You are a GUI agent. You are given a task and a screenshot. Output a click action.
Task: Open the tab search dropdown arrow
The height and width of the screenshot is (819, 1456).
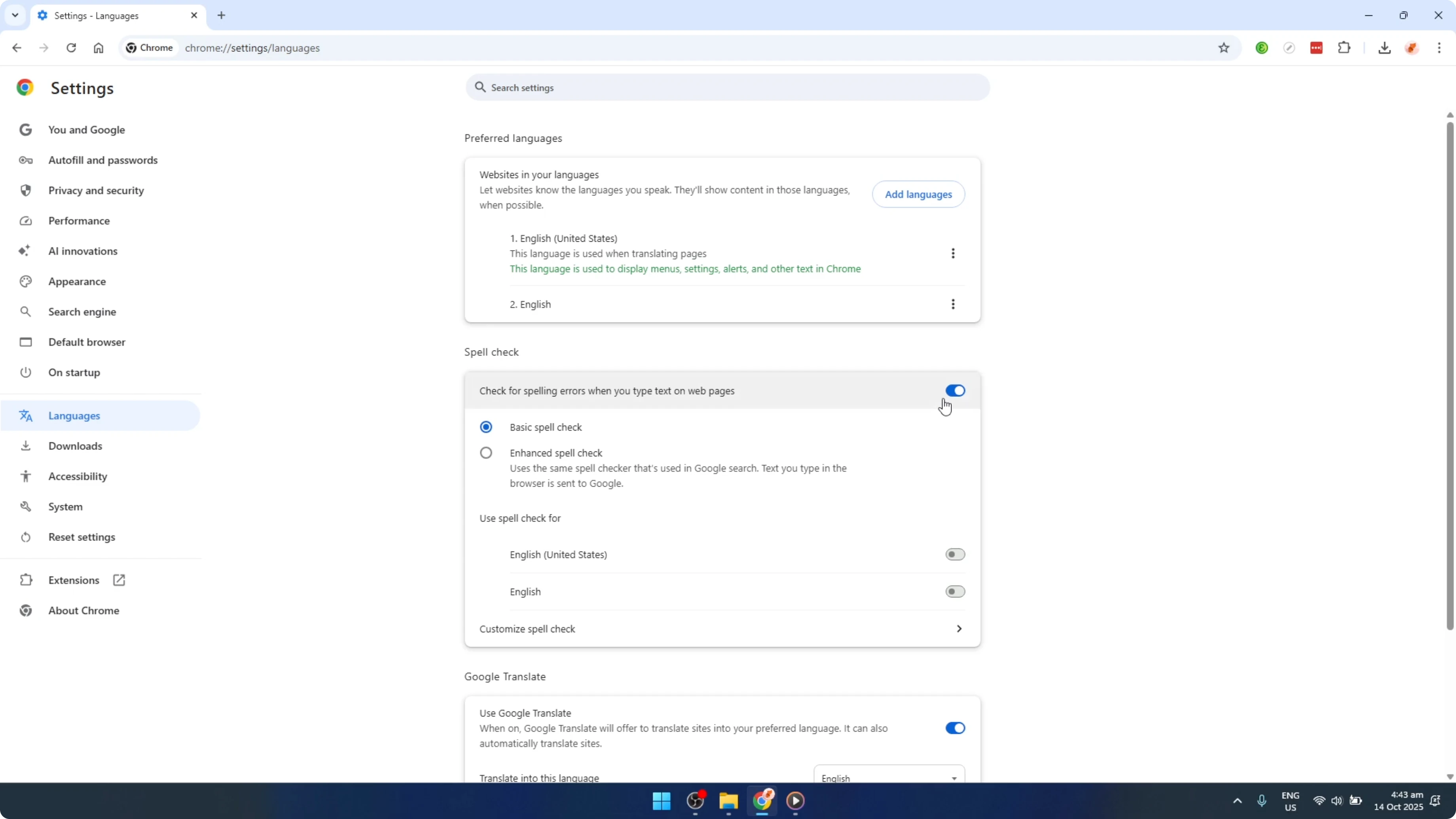pos(15,15)
